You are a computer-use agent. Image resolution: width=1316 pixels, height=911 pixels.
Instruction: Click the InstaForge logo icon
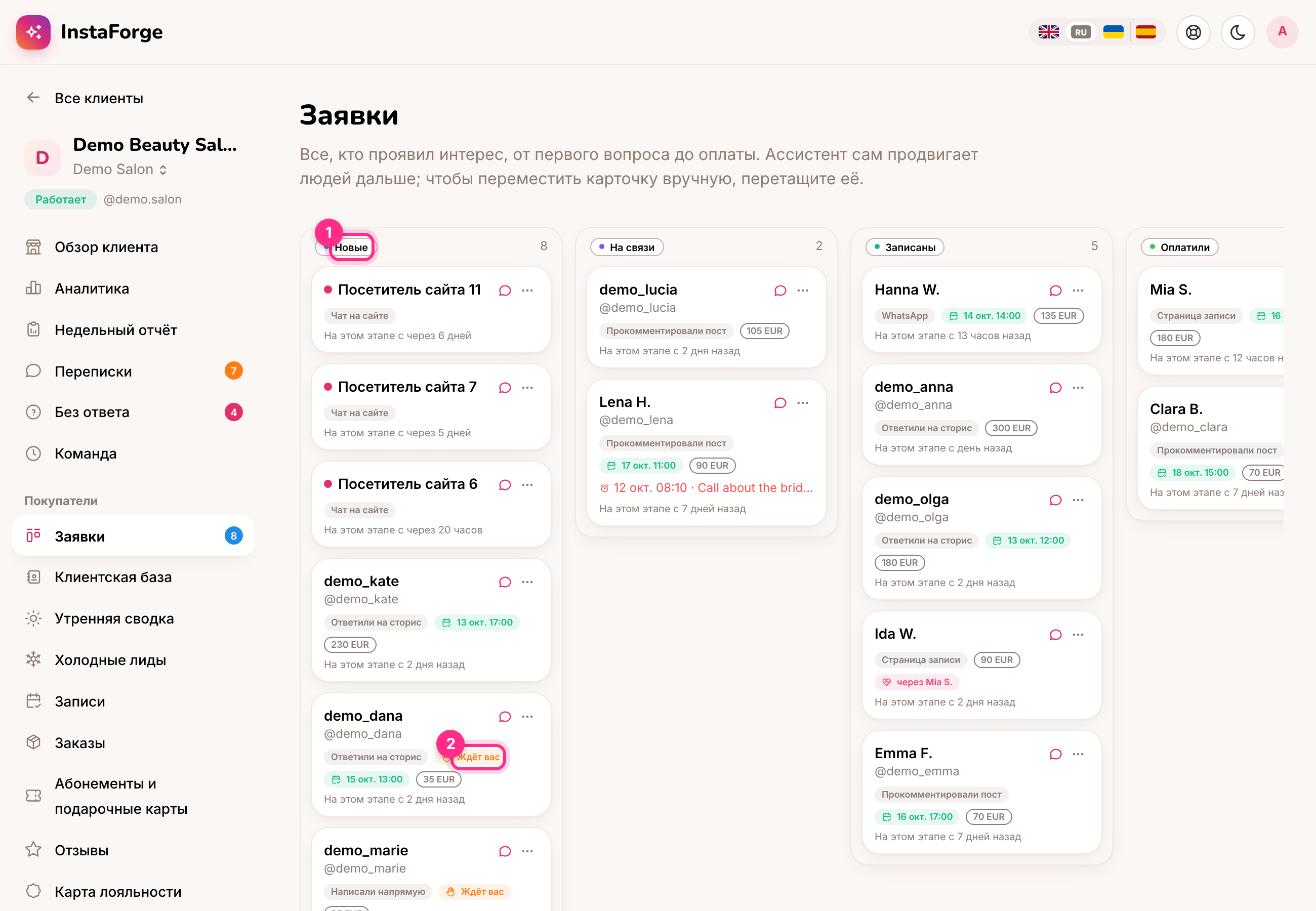tap(33, 32)
